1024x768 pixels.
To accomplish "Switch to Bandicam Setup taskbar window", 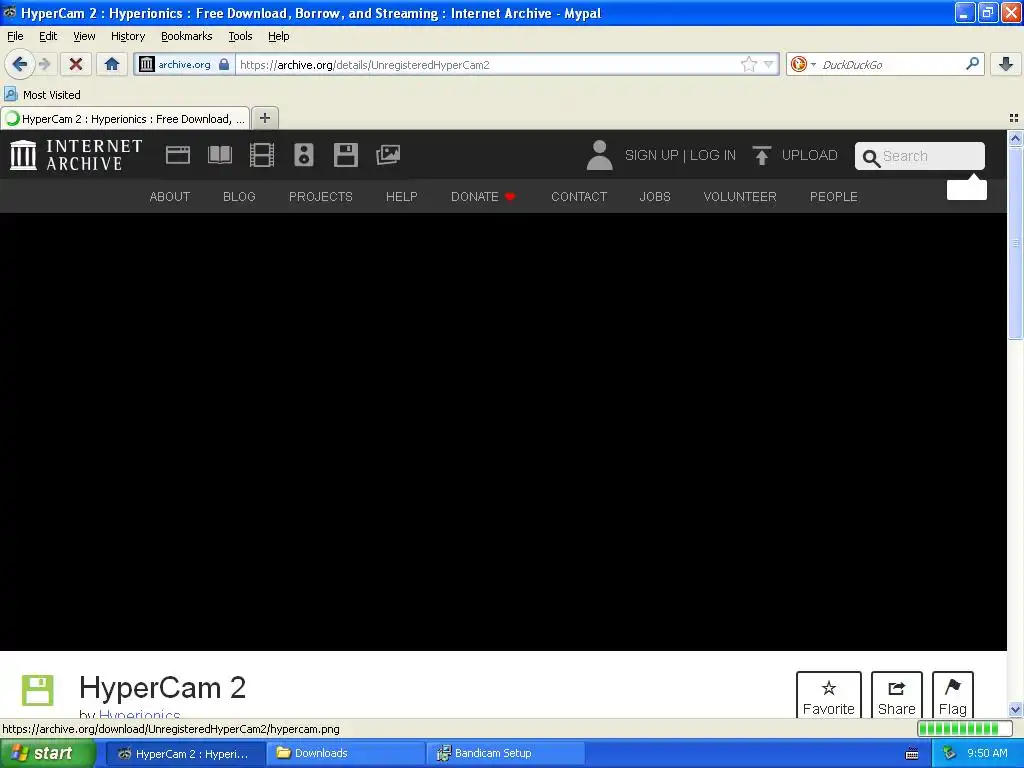I will point(507,754).
